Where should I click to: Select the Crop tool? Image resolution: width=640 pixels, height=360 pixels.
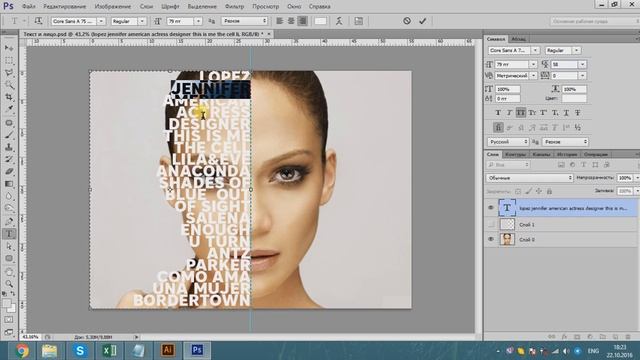pyautogui.click(x=9, y=97)
